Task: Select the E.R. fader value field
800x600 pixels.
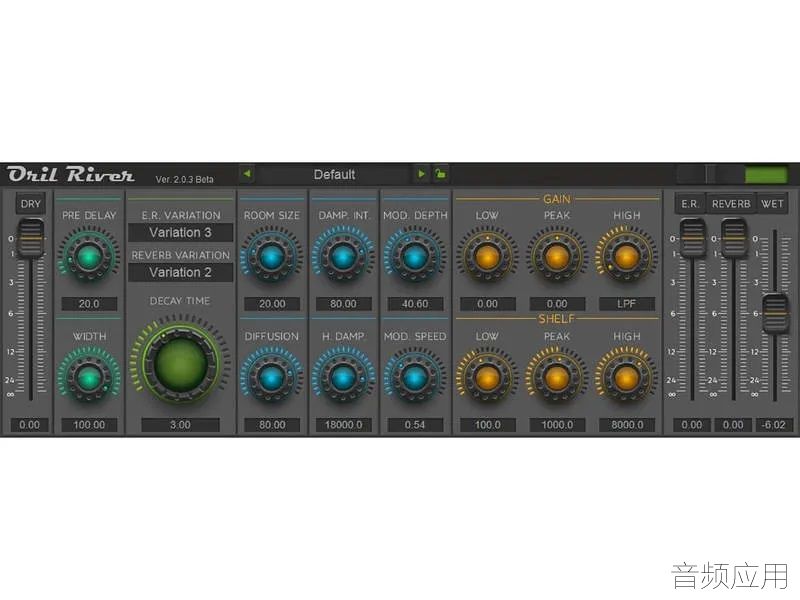Action: (692, 425)
